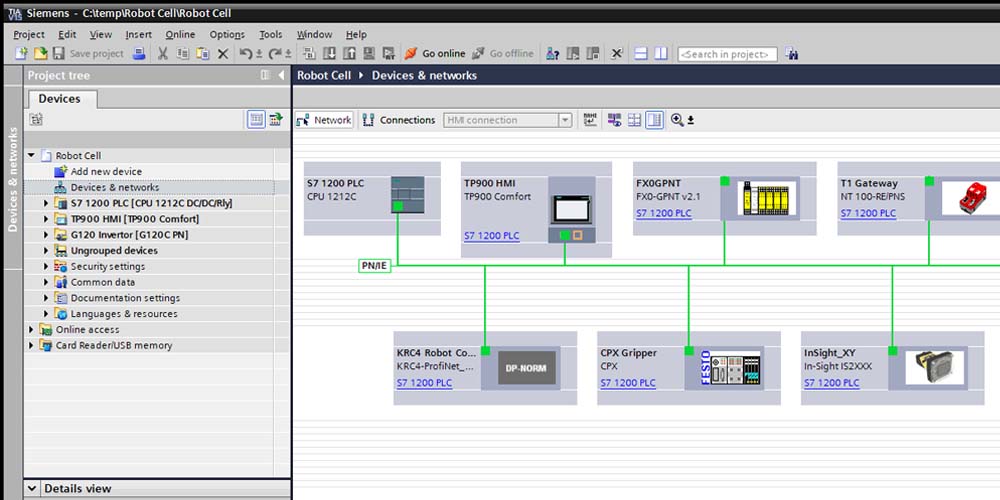Collapse the Robot Cell tree node
The height and width of the screenshot is (500, 1000).
click(31, 155)
